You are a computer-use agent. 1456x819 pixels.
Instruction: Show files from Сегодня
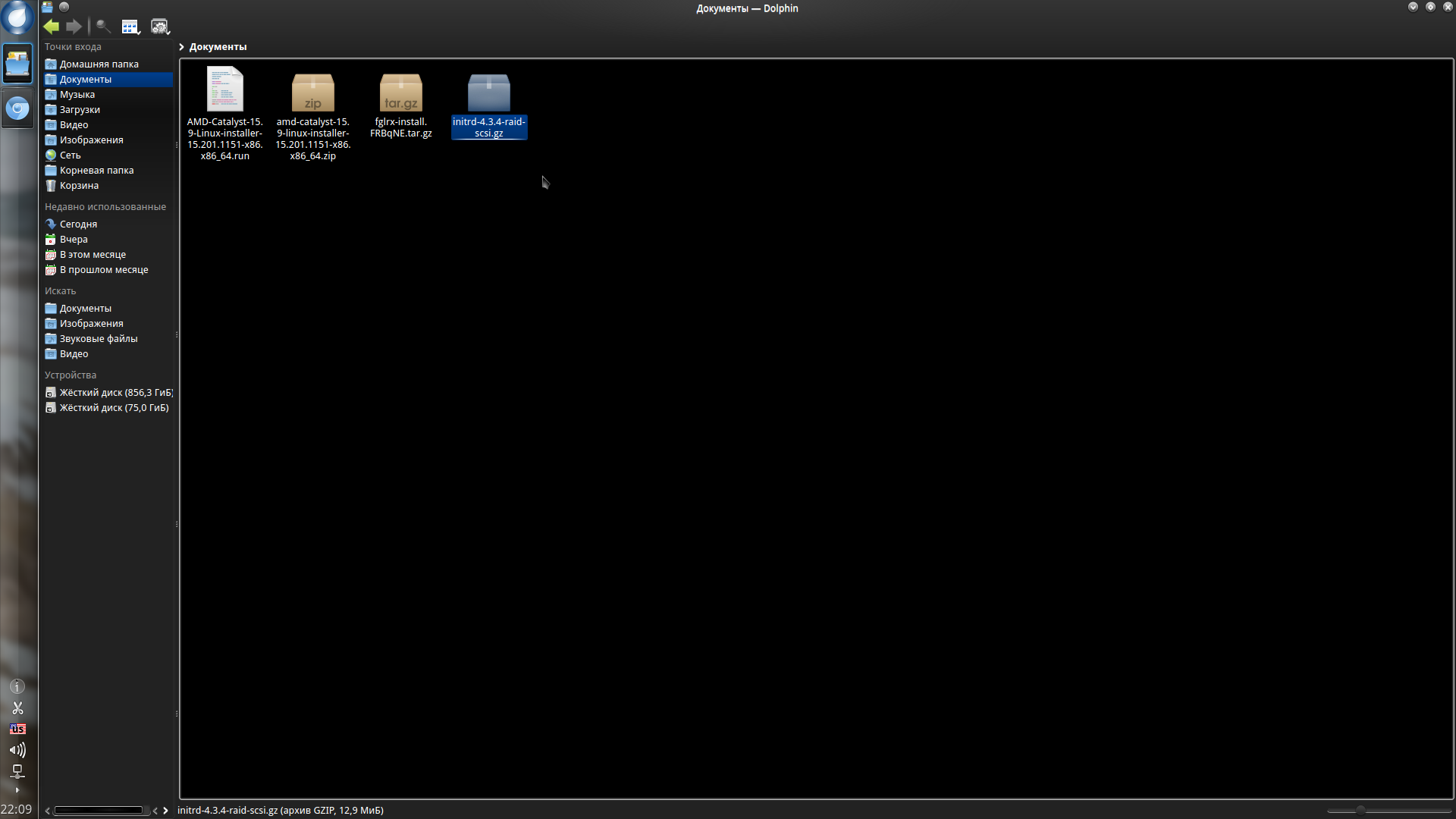78,224
